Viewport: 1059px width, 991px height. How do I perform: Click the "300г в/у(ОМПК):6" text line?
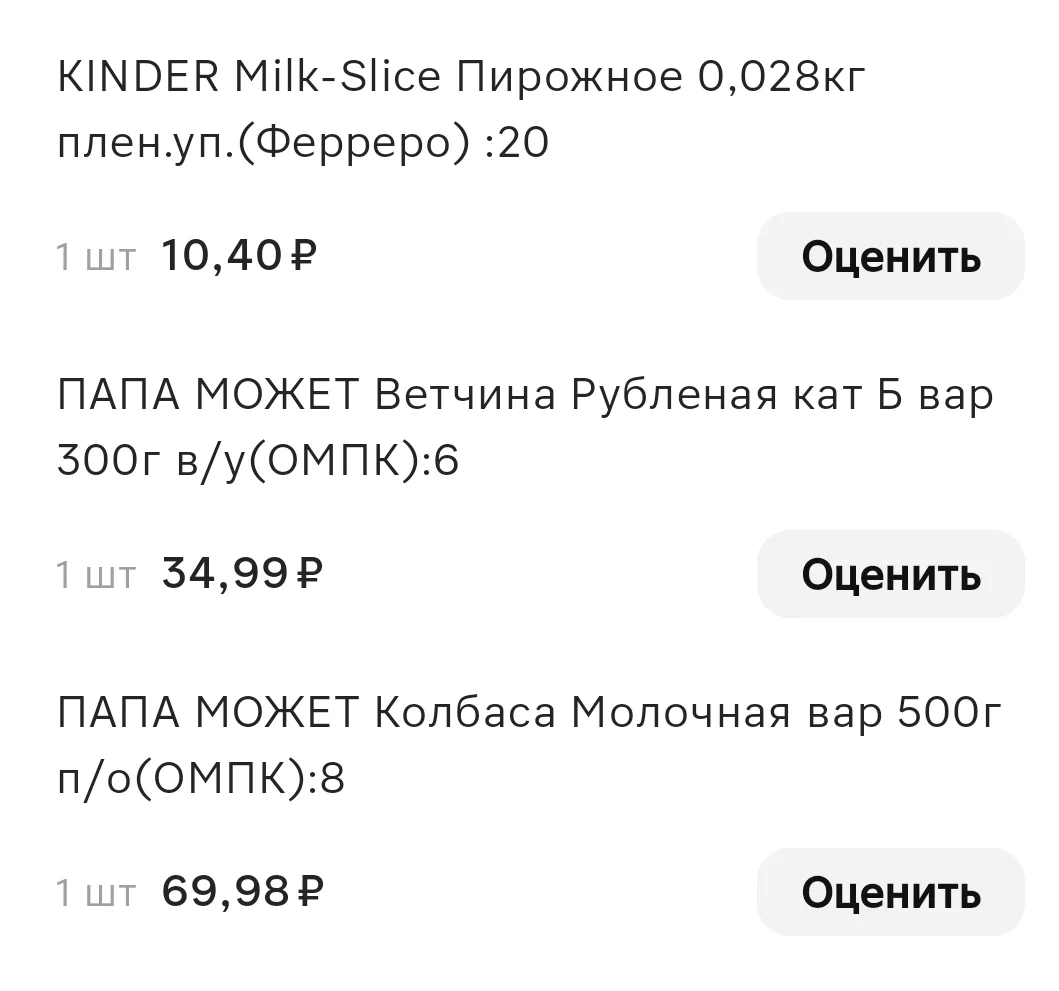[258, 461]
